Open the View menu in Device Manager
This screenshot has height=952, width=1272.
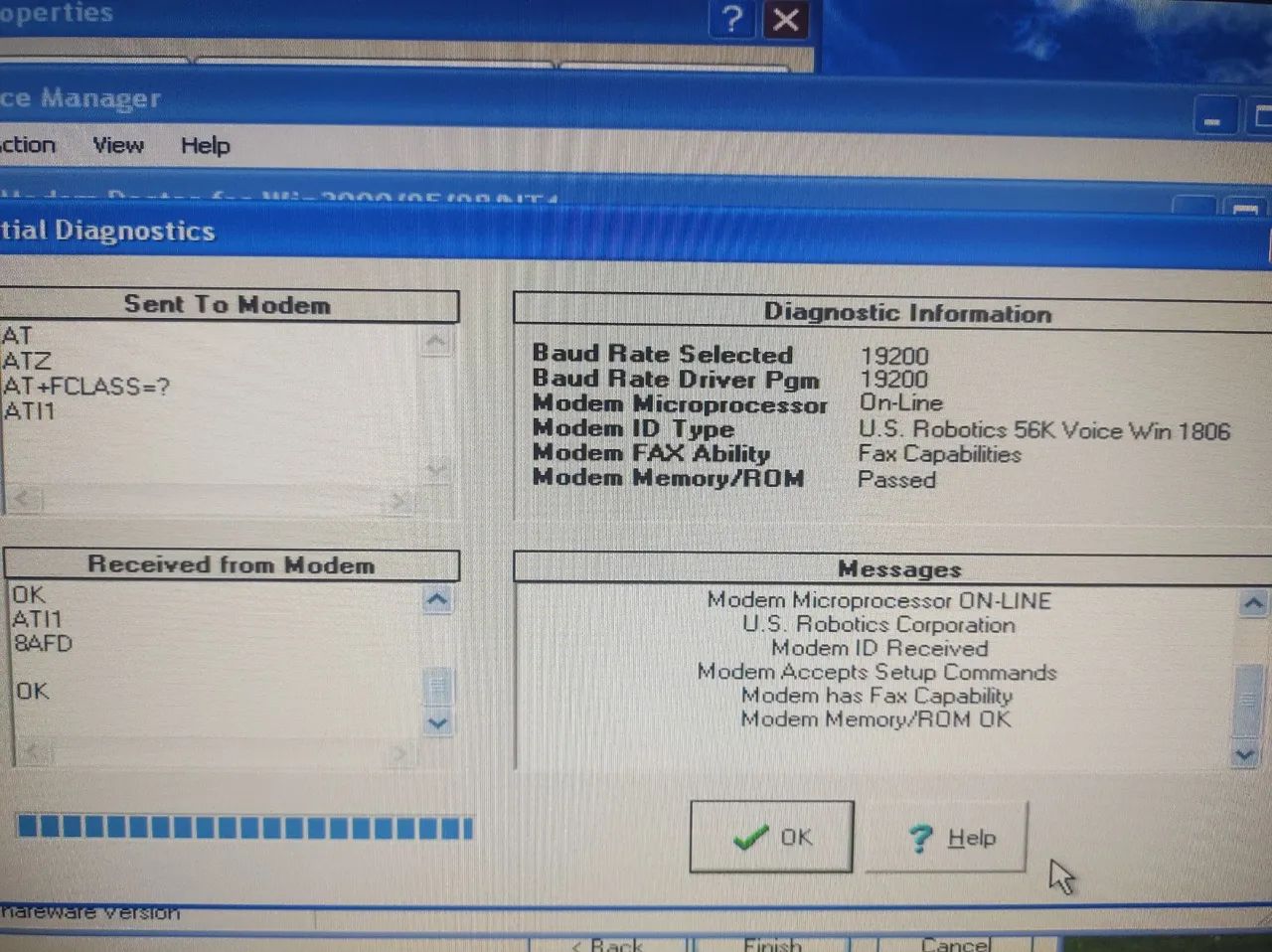[x=118, y=145]
